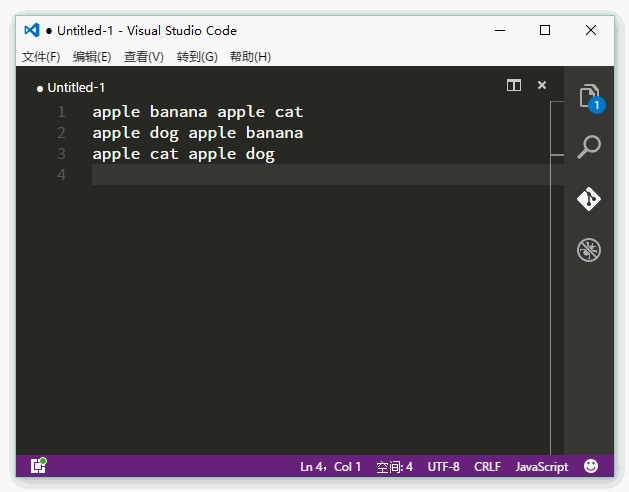The height and width of the screenshot is (492, 629).
Task: Click the word dog on line 2
Action: [x=164, y=133]
